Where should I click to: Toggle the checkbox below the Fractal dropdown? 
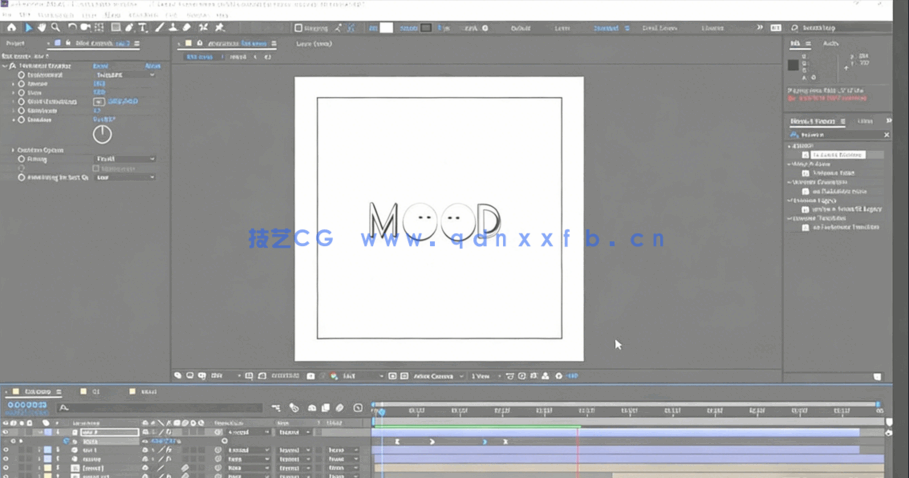coord(96,168)
